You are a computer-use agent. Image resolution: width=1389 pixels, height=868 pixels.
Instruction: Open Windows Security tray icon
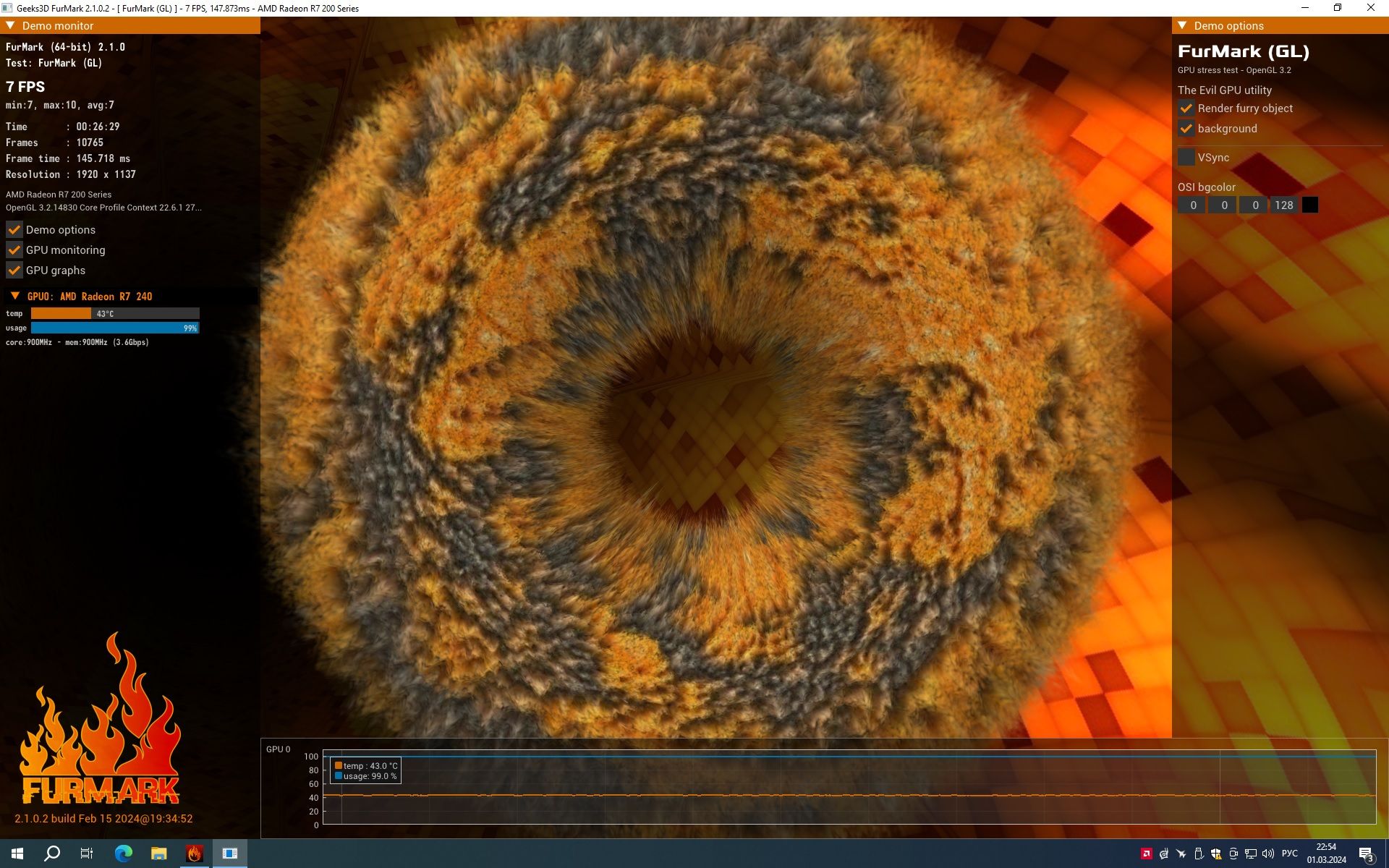1216,854
